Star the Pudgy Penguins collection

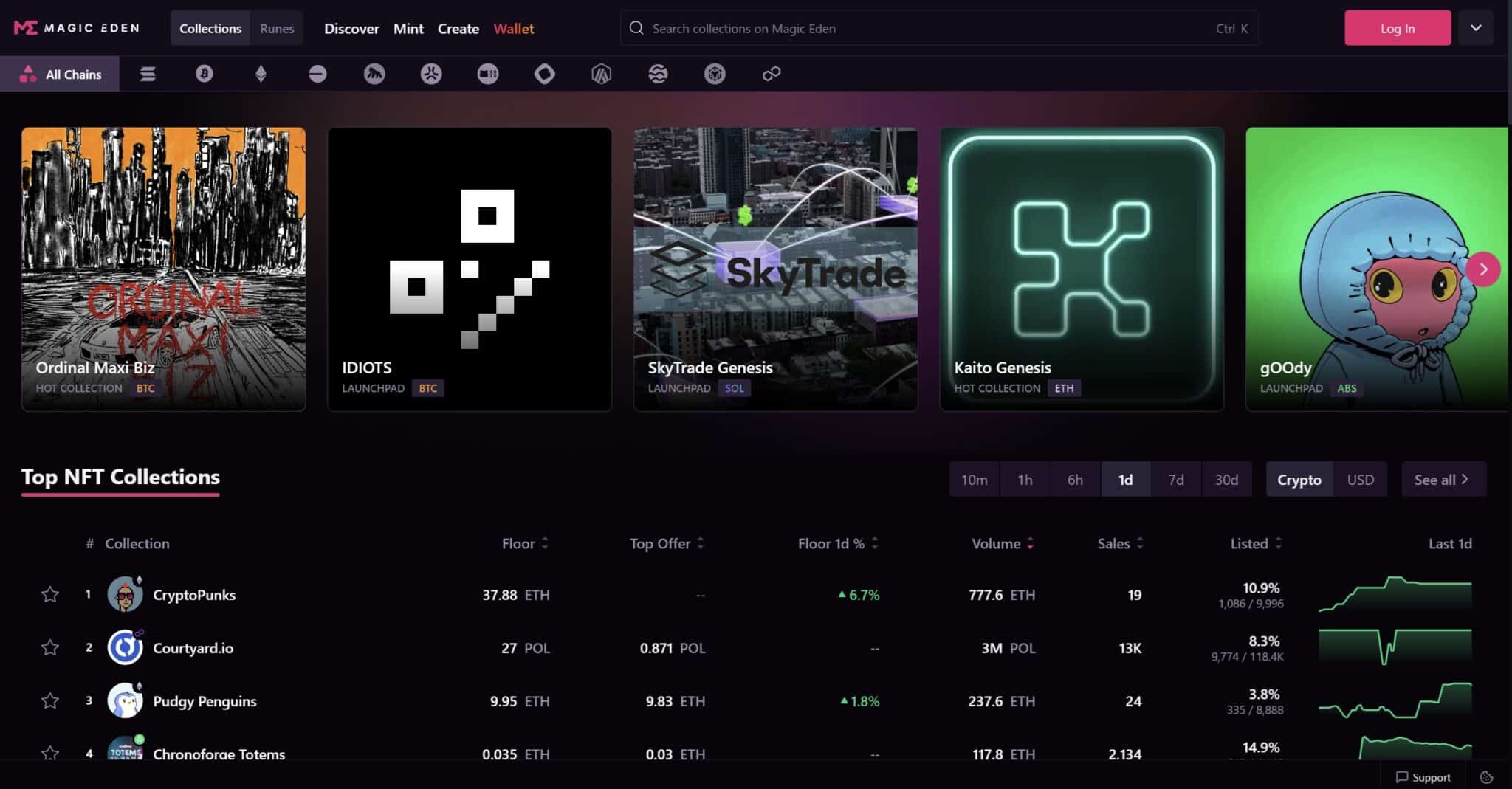(50, 700)
